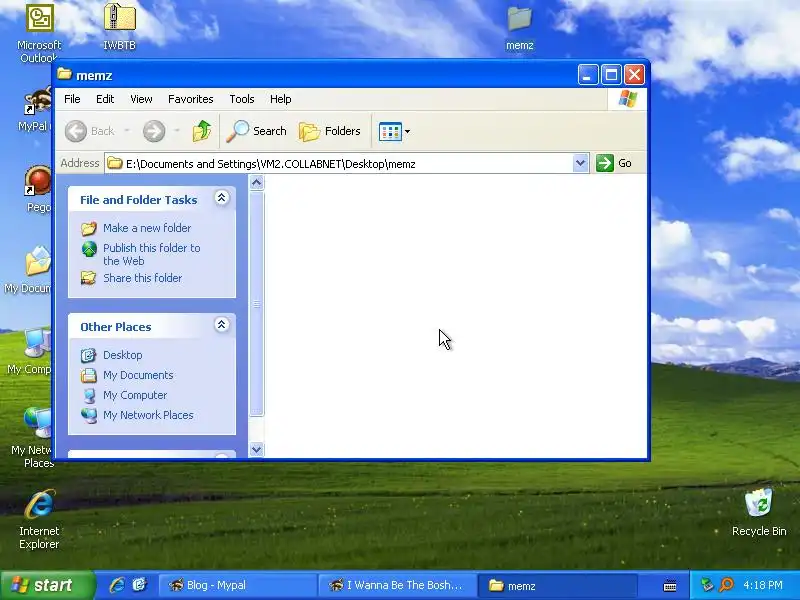The width and height of the screenshot is (800, 600).
Task: Click the Share this folder icon
Action: [89, 278]
